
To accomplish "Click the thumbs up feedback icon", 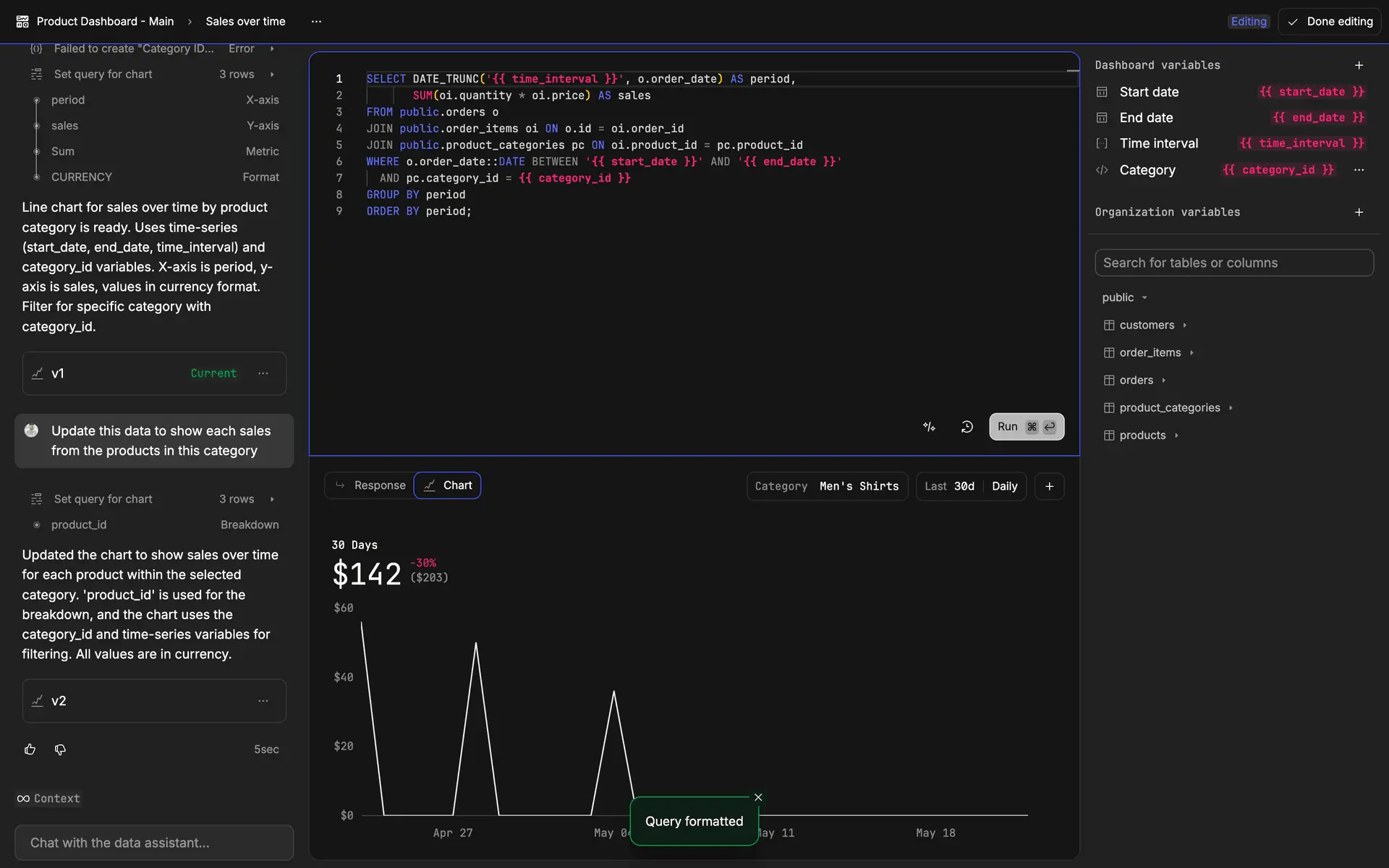I will 30,749.
